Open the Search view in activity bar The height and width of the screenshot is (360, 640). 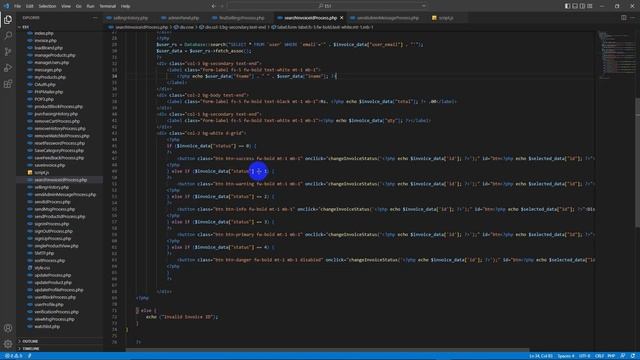[x=8, y=36]
